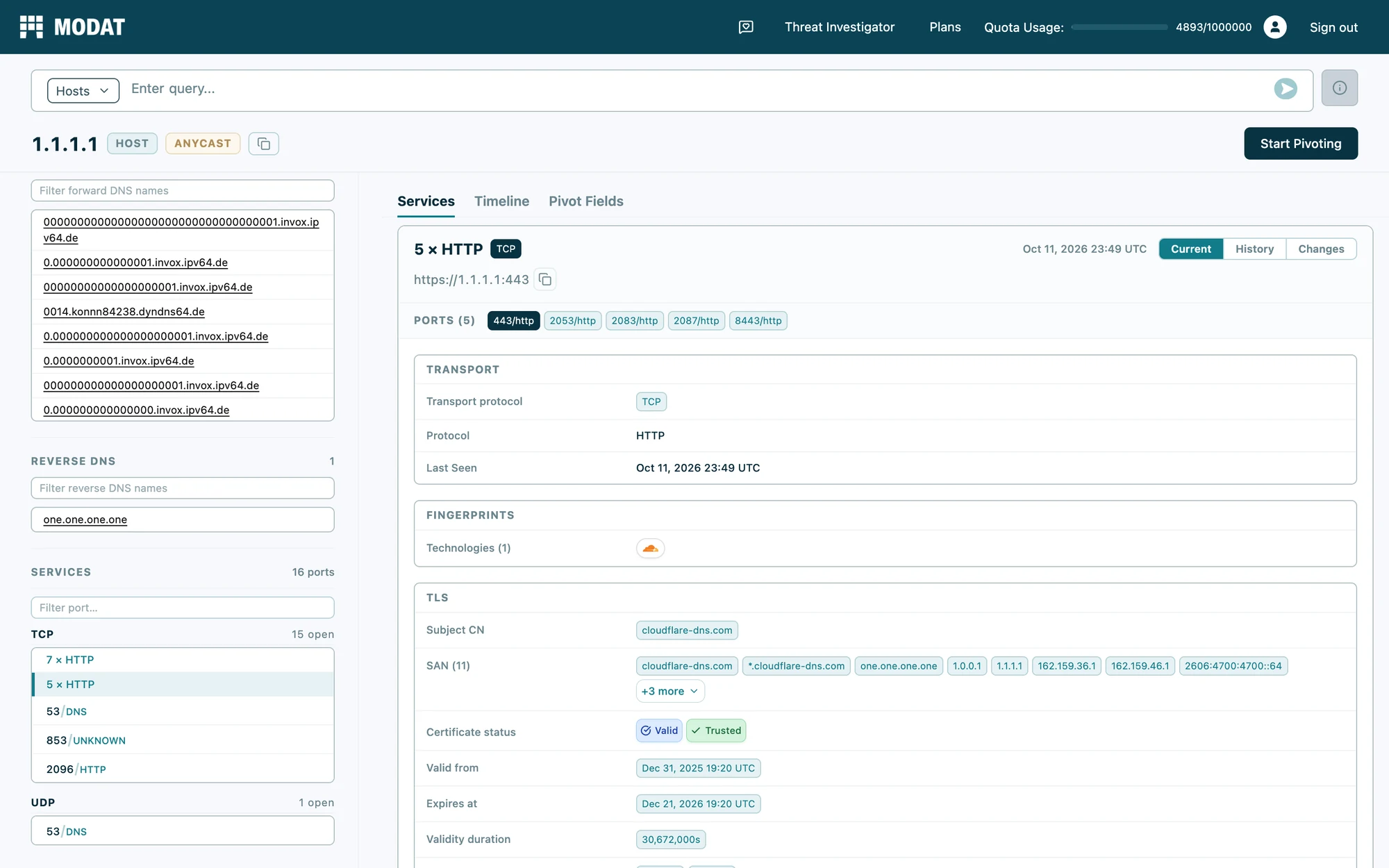Click Sign out
Viewport: 1389px width, 868px height.
point(1333,28)
